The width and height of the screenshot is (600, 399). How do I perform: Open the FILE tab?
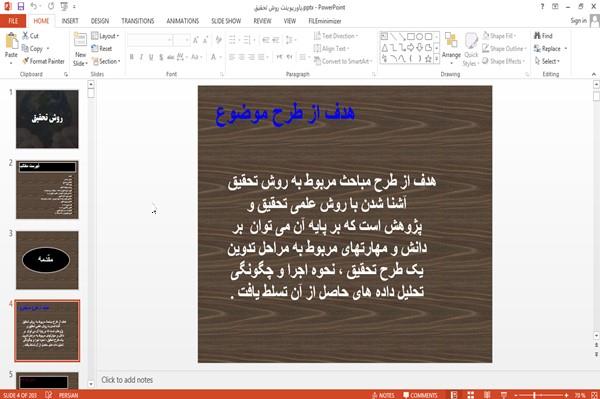tap(13, 21)
